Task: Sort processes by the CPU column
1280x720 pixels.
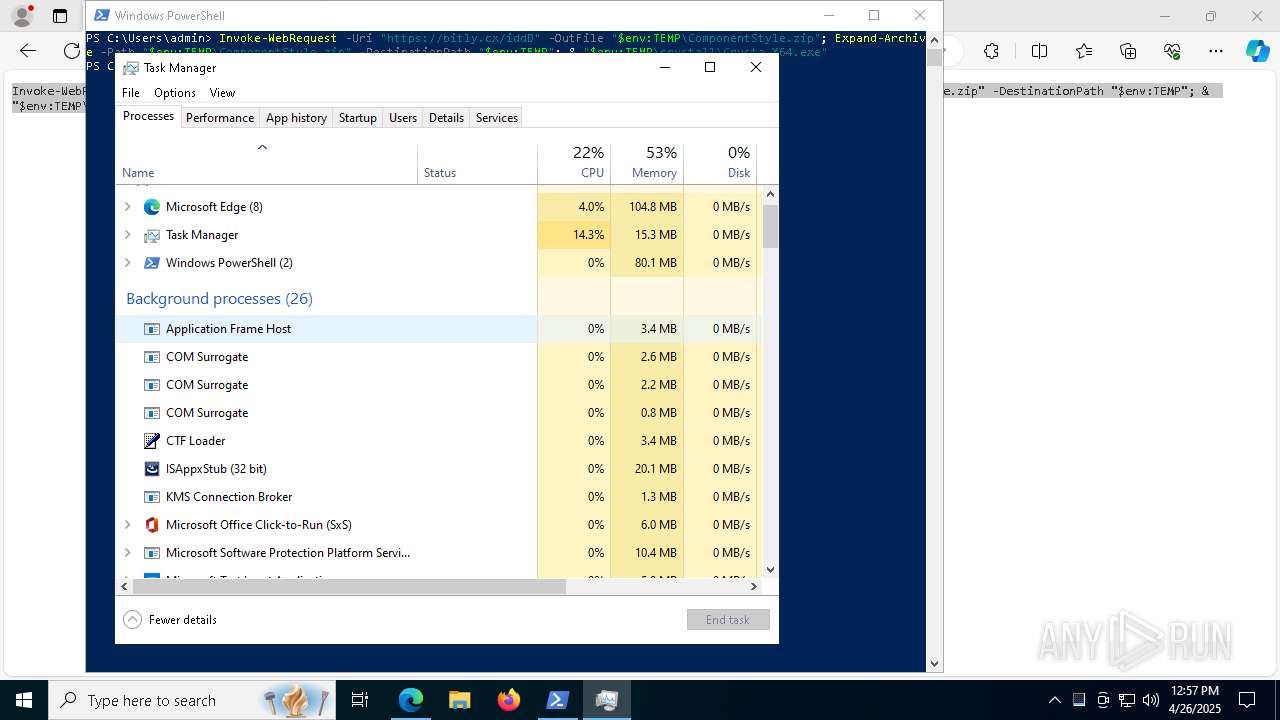Action: (574, 163)
